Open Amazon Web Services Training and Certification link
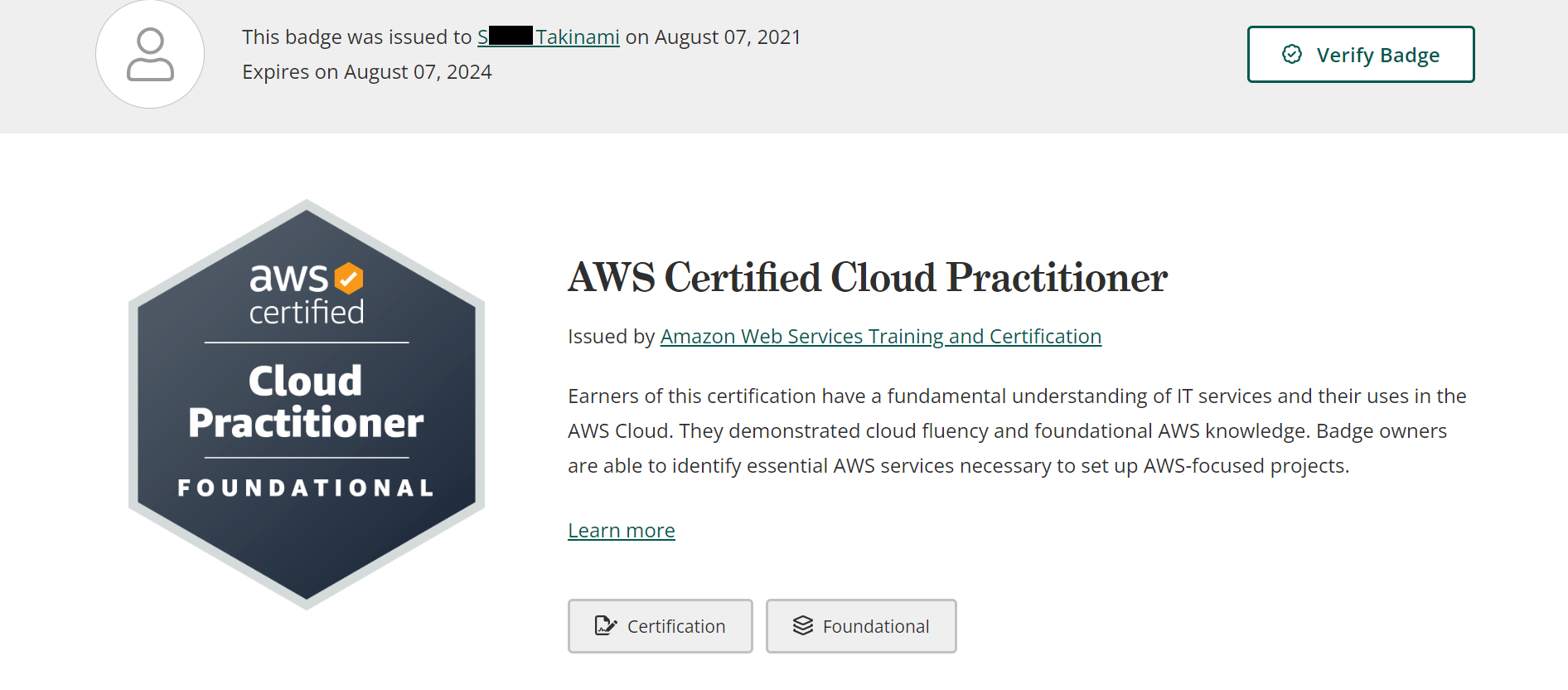The image size is (1568, 690). 881,337
